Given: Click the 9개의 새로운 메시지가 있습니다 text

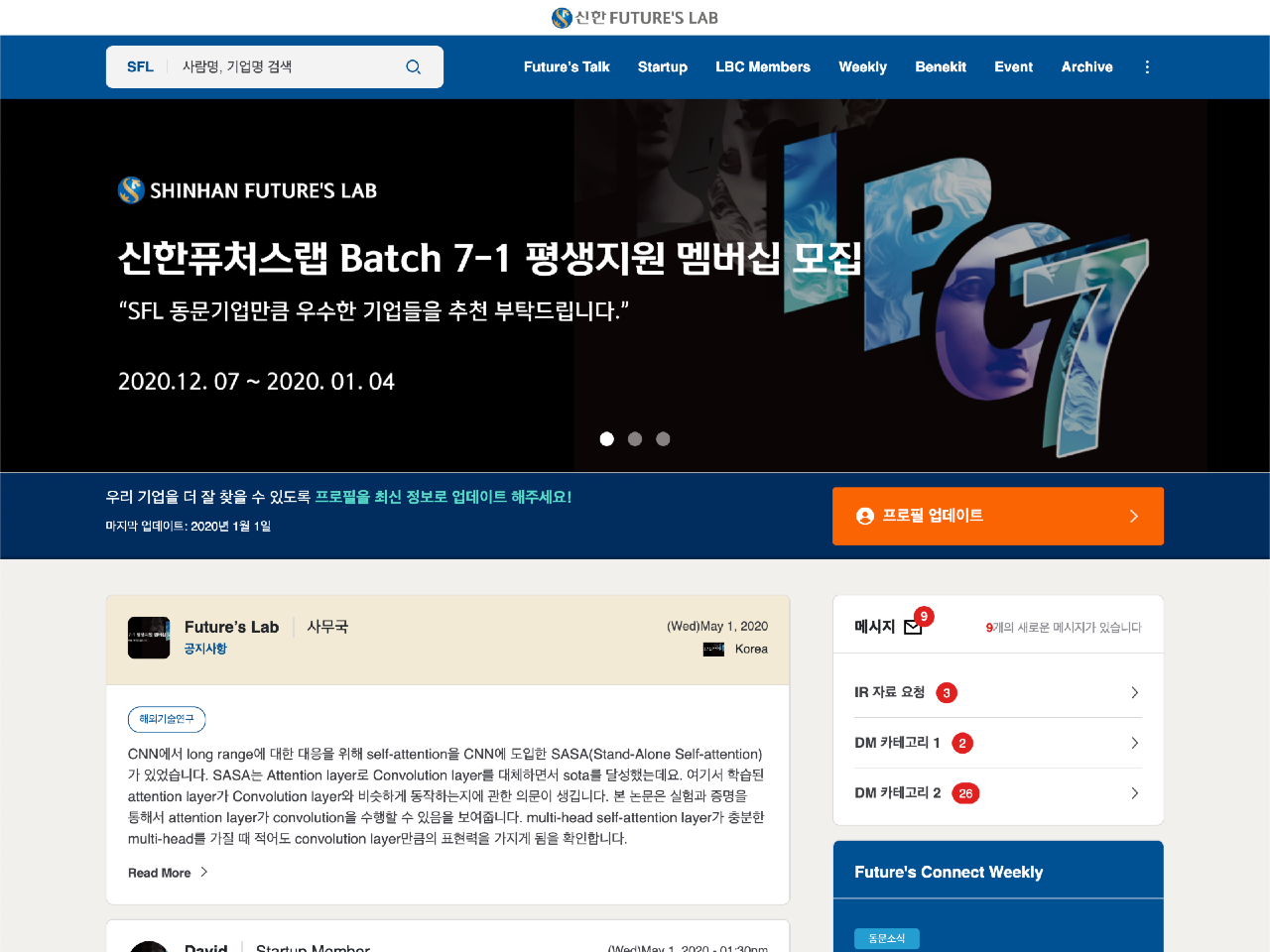Looking at the screenshot, I should click(x=1063, y=627).
